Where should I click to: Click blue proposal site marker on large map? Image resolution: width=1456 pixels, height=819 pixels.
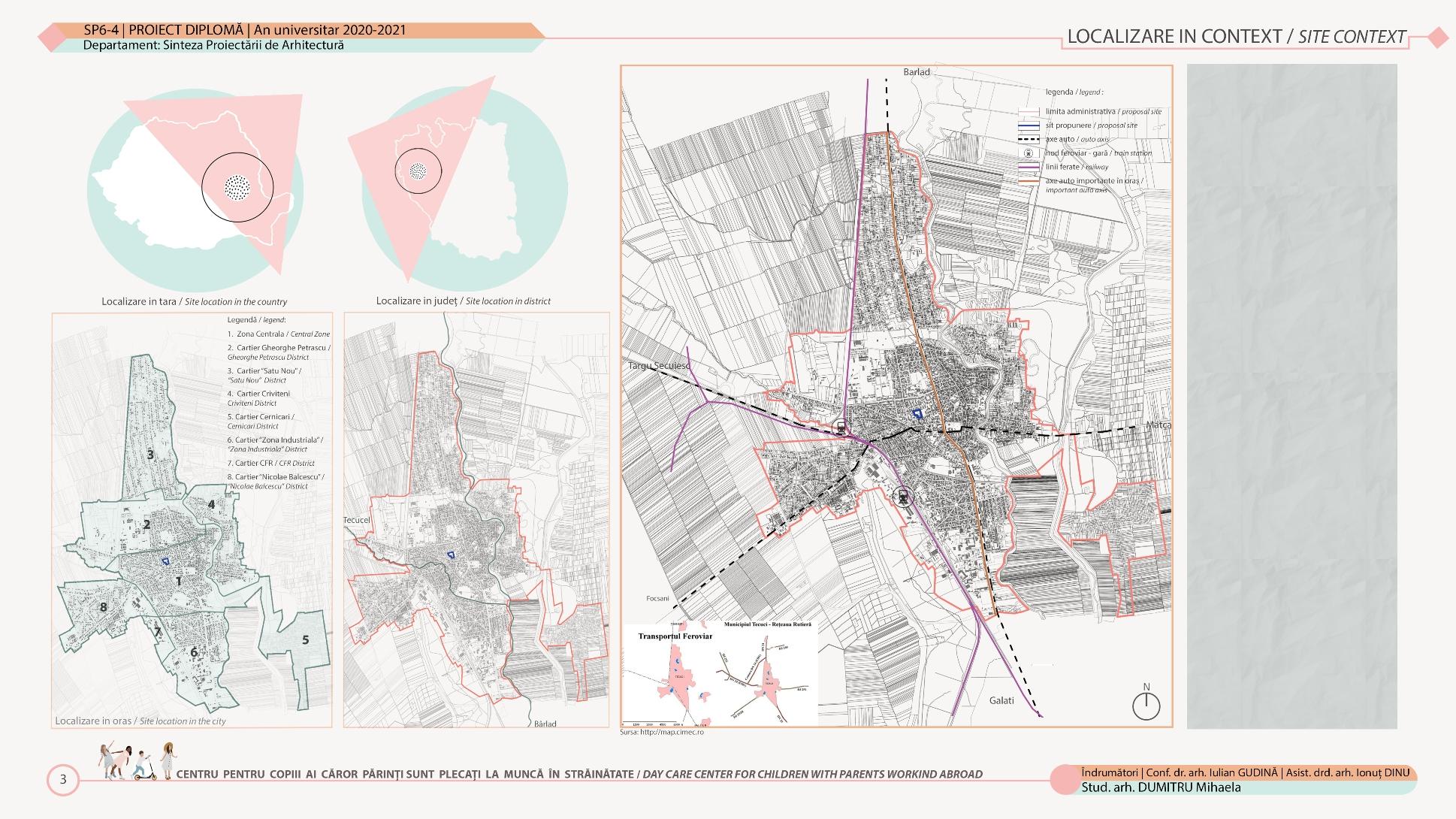click(x=917, y=413)
